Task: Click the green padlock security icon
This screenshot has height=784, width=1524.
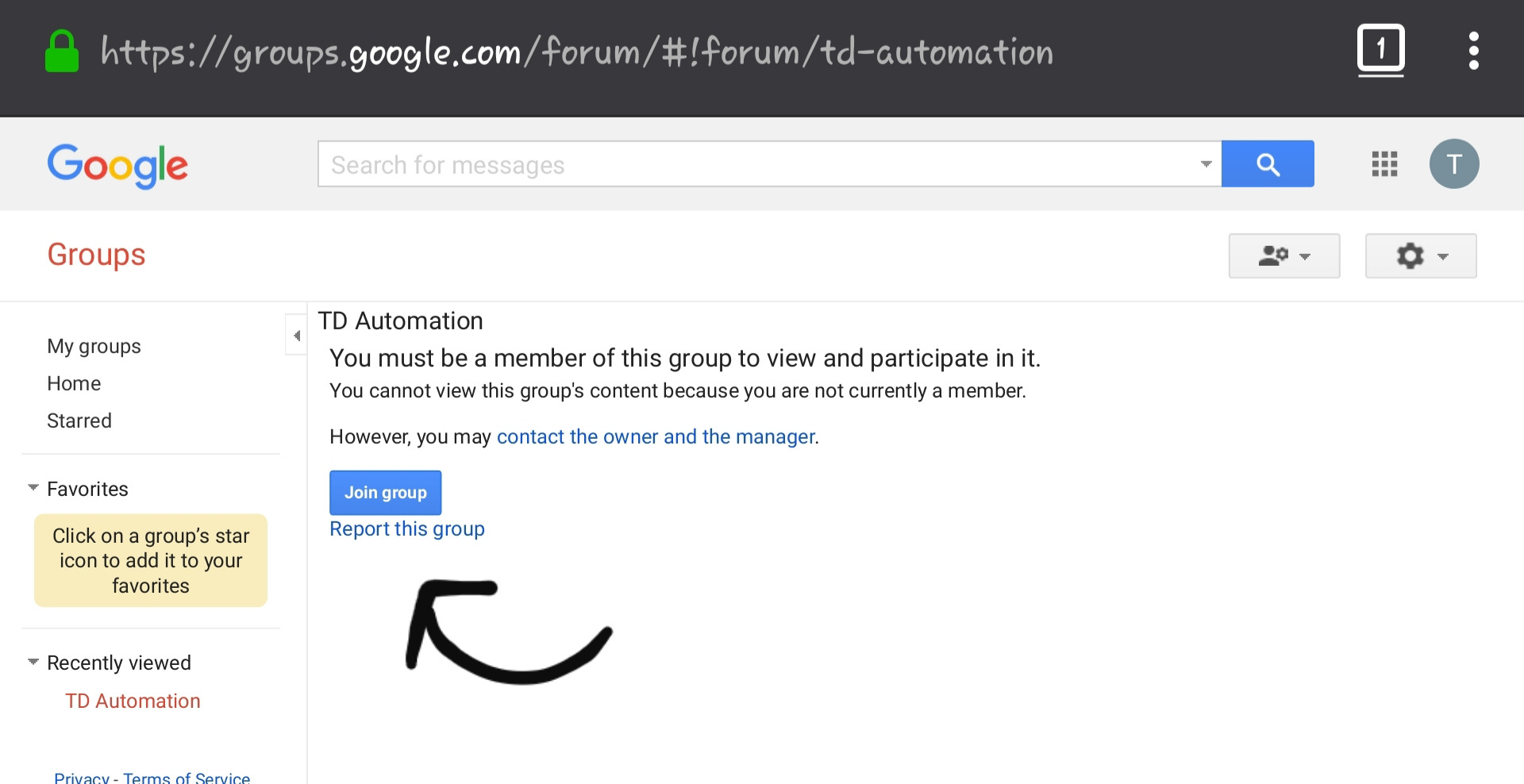Action: coord(62,52)
